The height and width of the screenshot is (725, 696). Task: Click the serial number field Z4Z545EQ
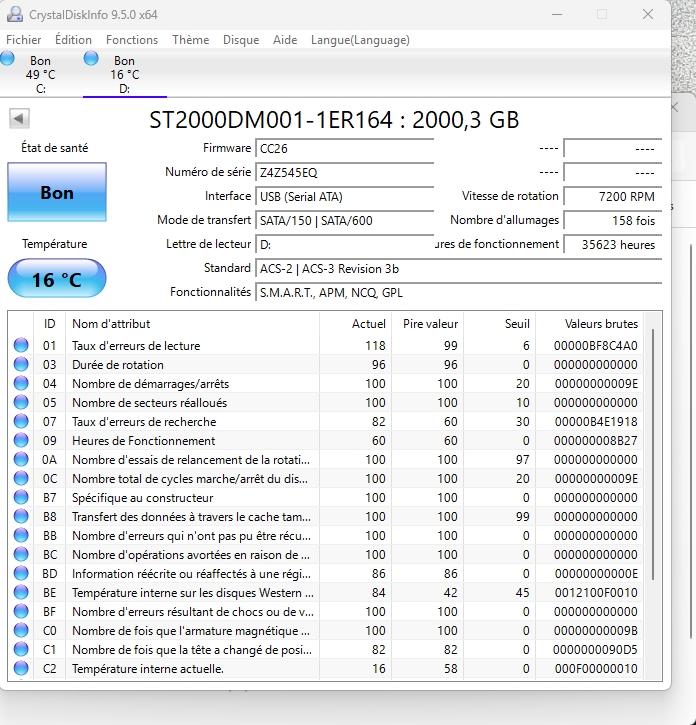point(344,172)
